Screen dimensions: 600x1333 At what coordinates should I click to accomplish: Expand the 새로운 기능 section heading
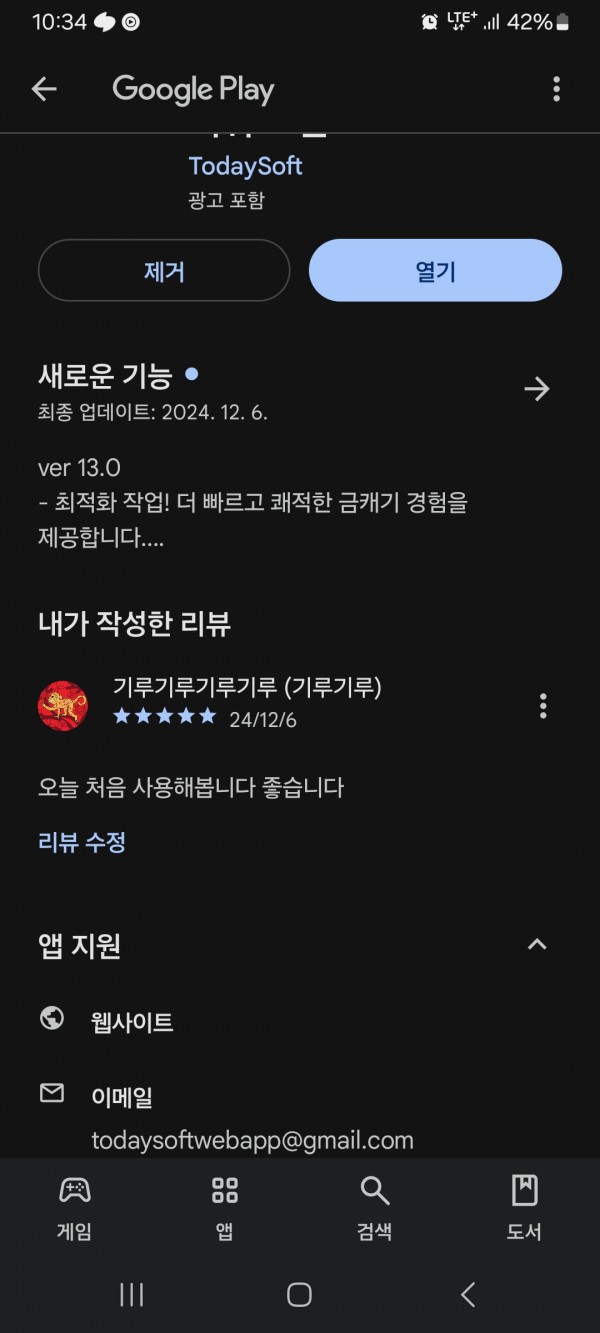pos(105,376)
